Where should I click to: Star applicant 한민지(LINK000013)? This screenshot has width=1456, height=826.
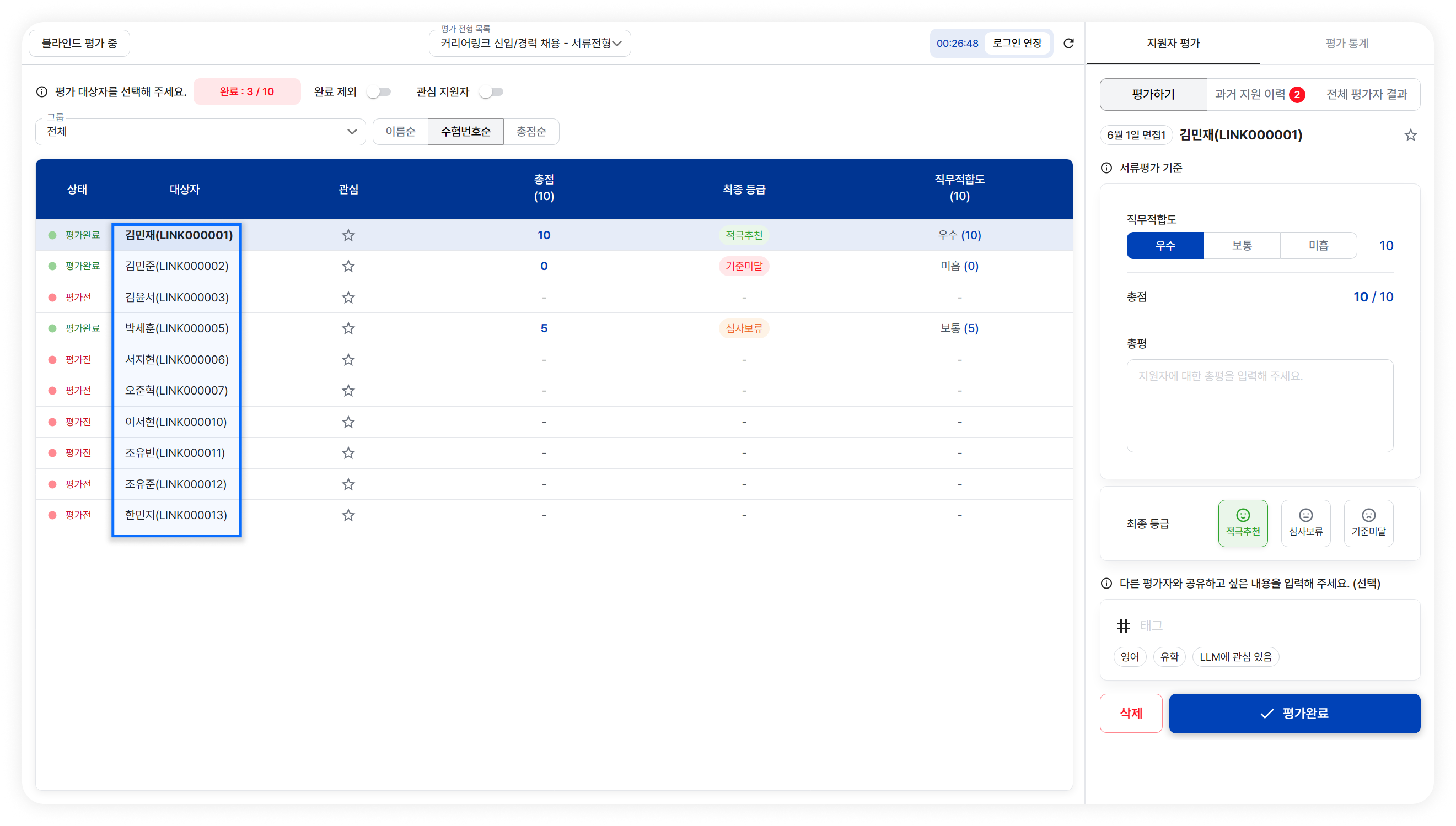(x=348, y=515)
